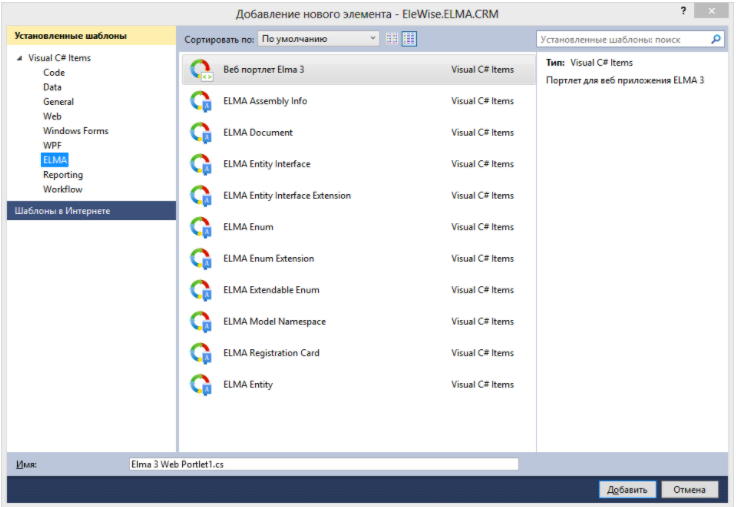Click the ELMA Model Namespace icon

click(x=202, y=322)
